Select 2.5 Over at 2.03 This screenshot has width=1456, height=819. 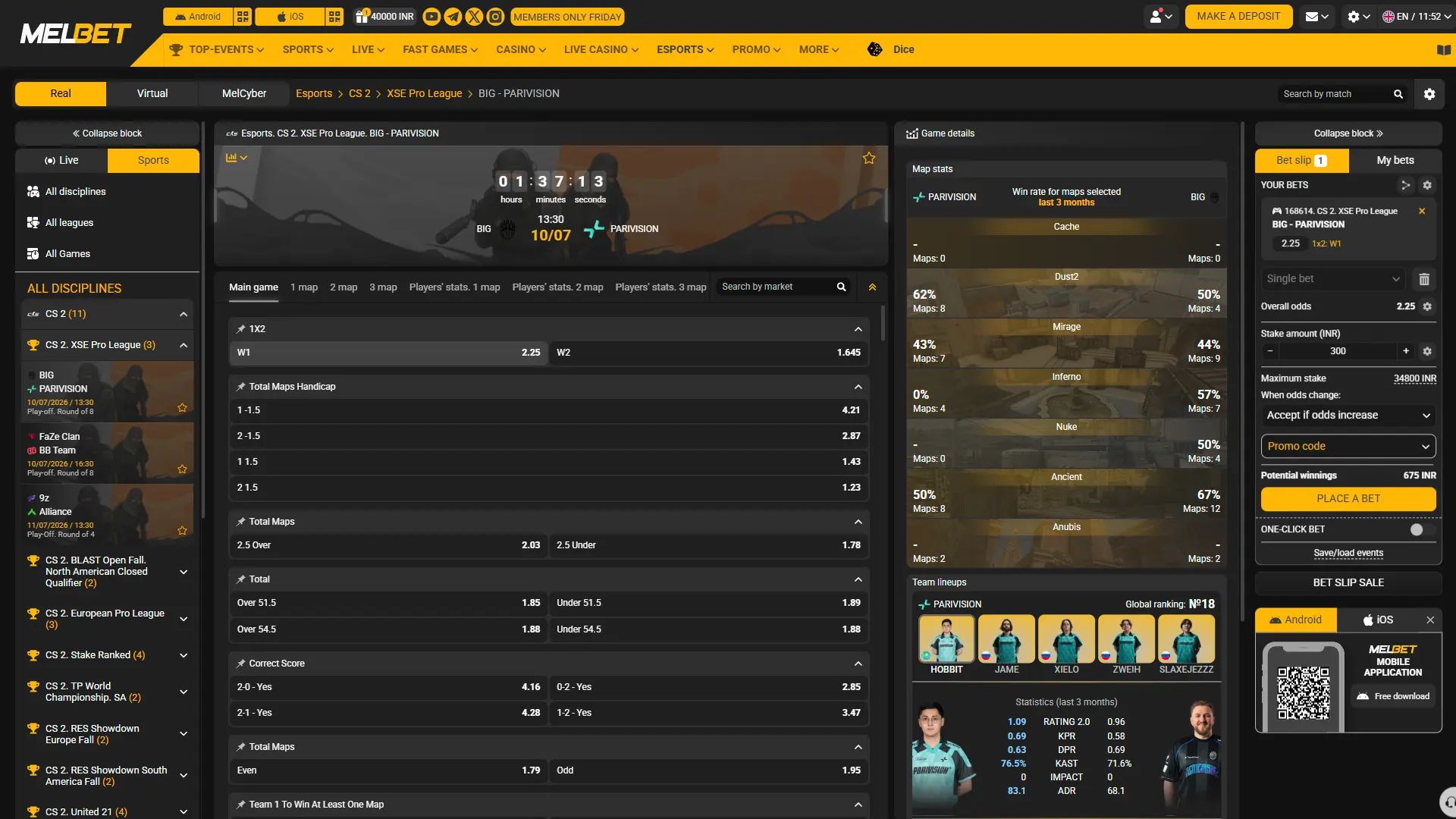coord(388,545)
